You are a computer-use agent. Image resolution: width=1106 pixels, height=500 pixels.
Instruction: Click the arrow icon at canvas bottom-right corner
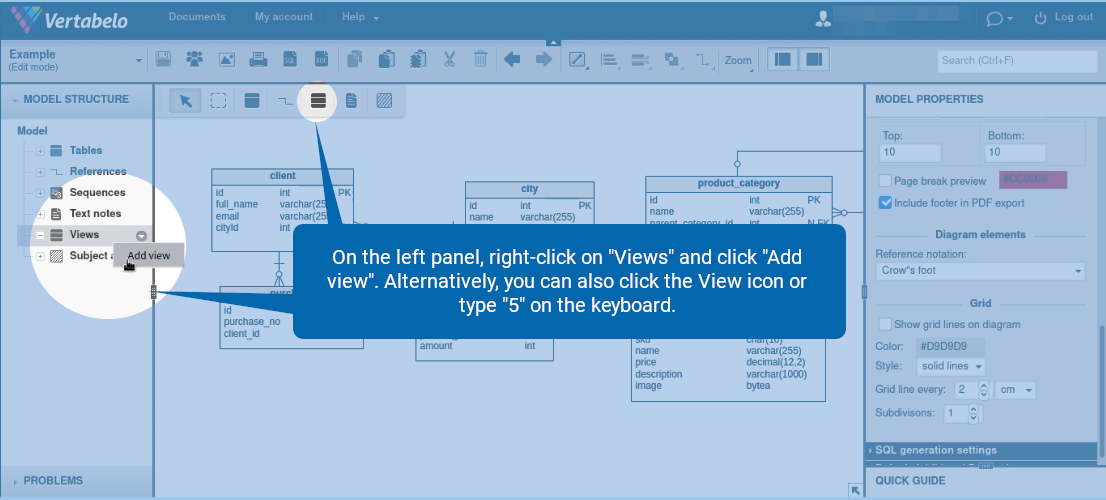tap(856, 490)
